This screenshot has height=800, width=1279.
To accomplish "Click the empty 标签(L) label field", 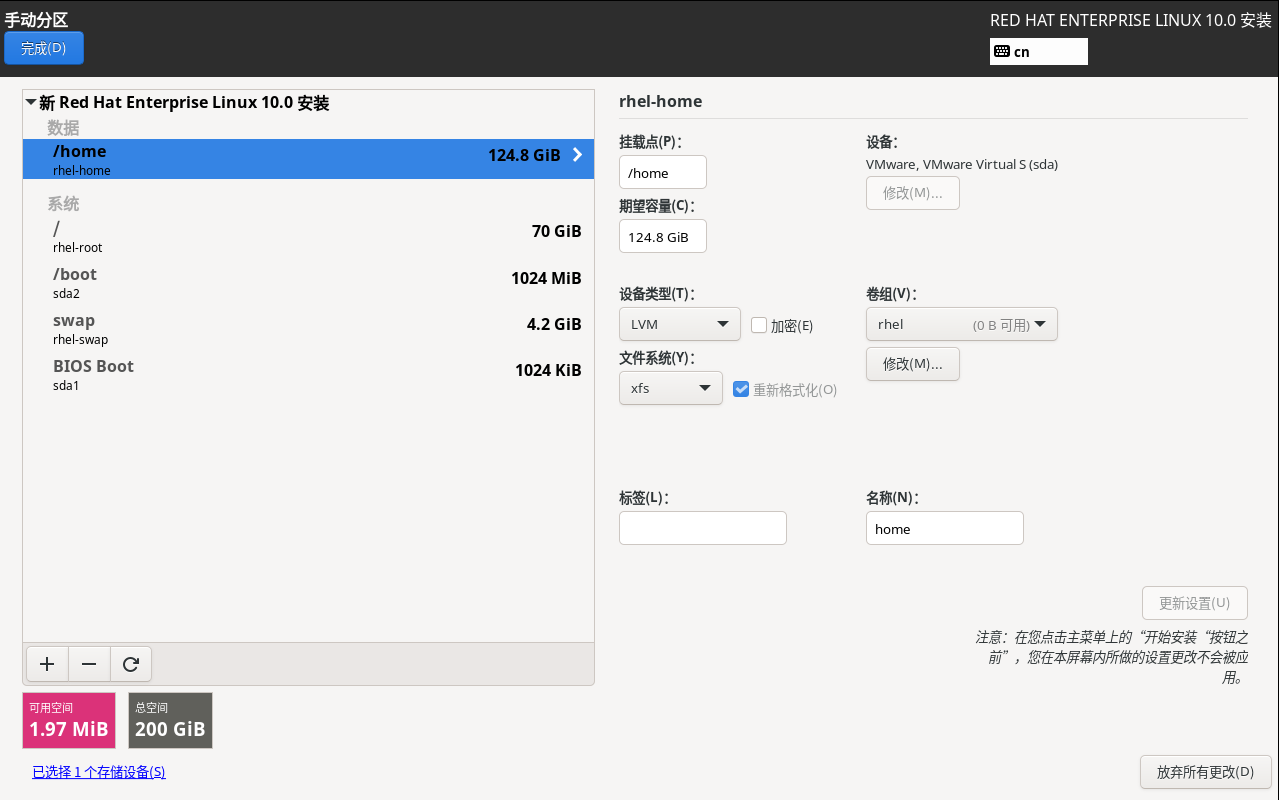I will 703,528.
